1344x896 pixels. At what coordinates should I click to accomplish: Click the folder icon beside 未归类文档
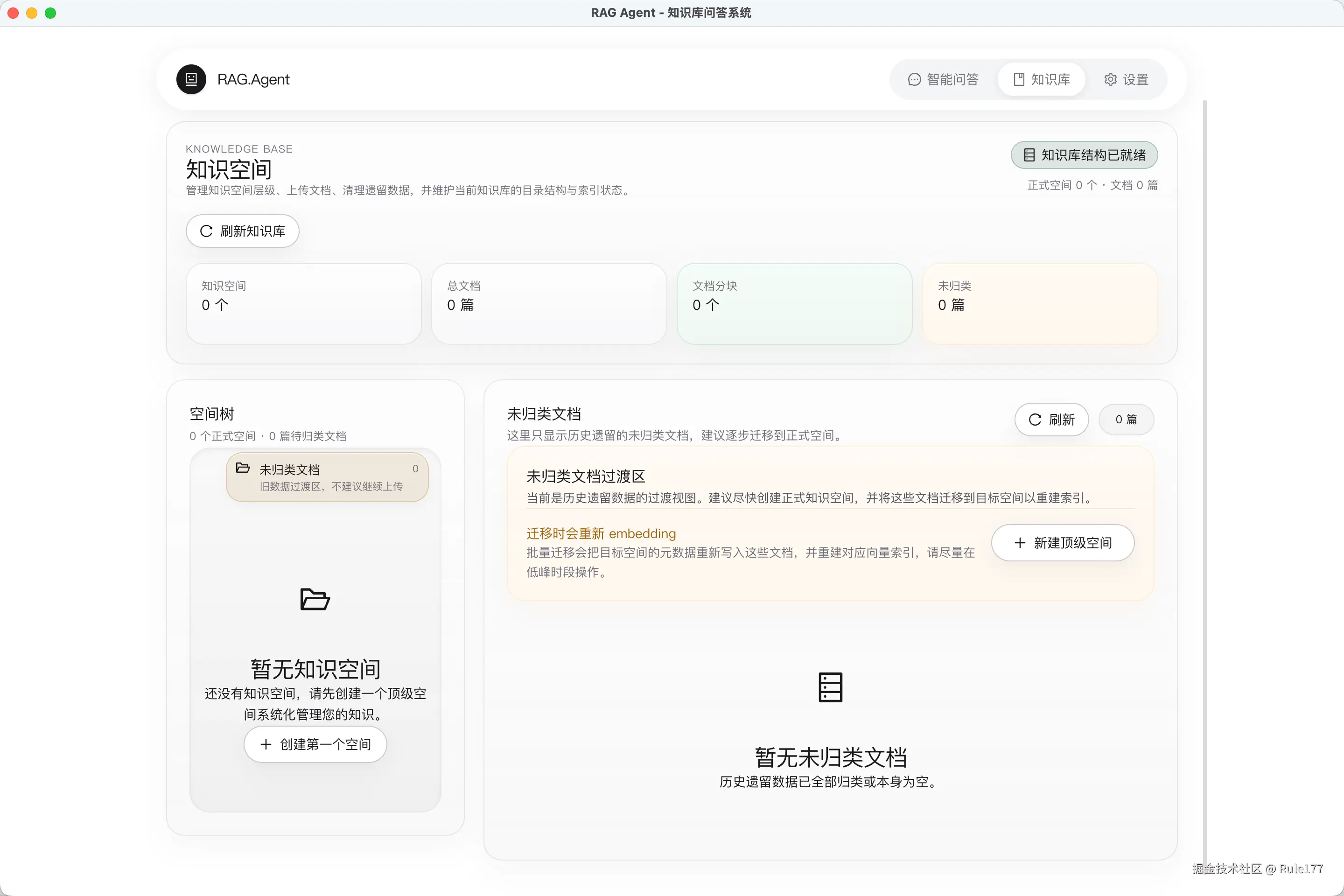pos(243,469)
